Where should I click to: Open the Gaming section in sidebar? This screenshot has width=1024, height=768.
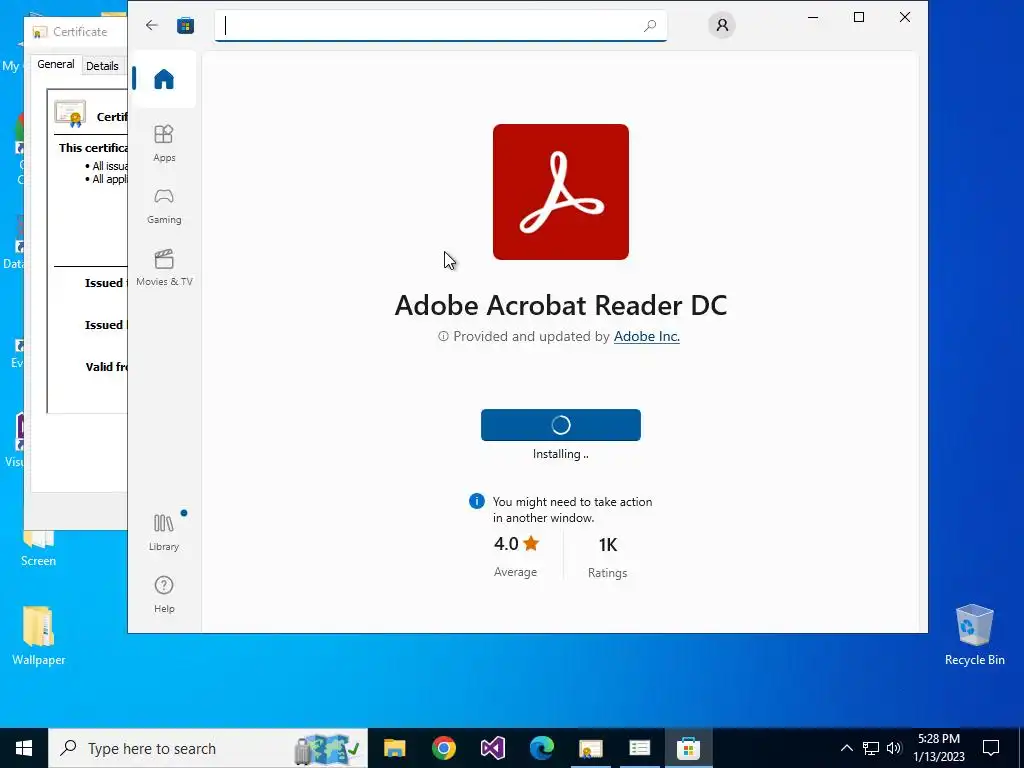164,206
